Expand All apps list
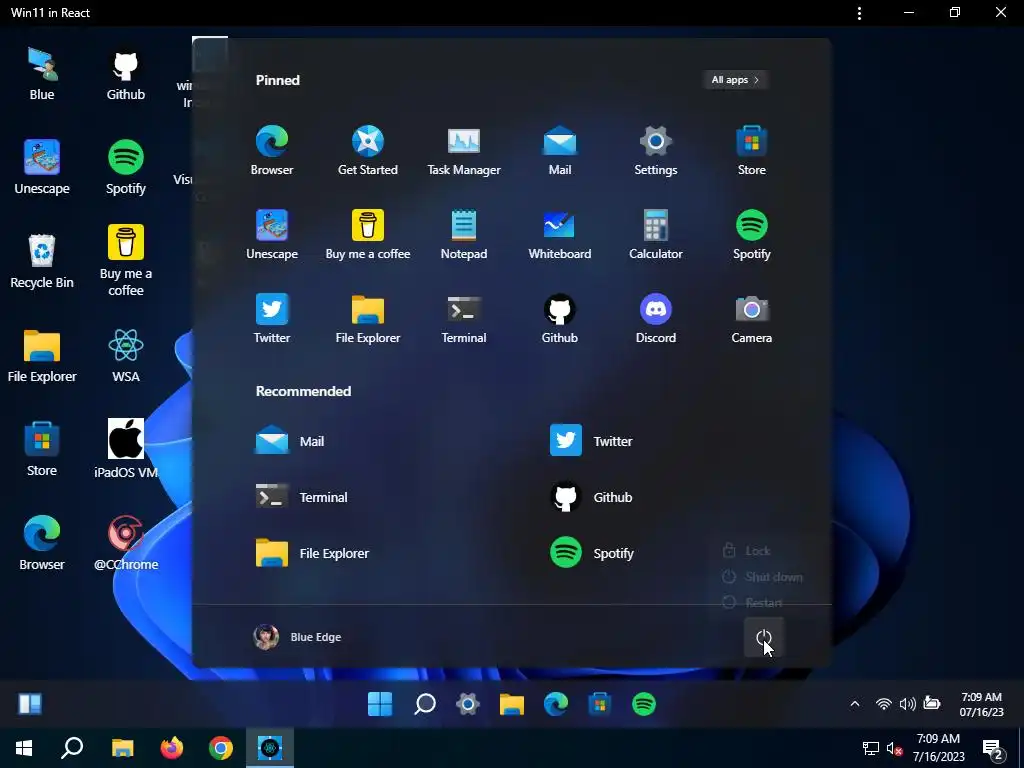This screenshot has height=768, width=1024. [735, 80]
